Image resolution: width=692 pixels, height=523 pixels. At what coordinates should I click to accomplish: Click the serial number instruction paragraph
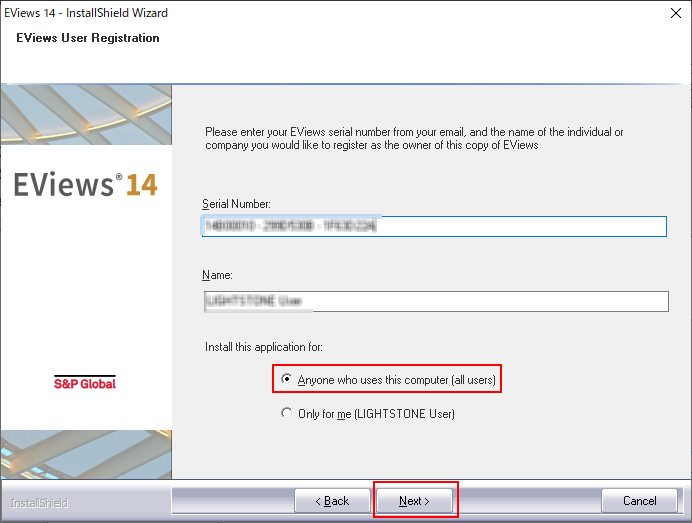(x=414, y=139)
